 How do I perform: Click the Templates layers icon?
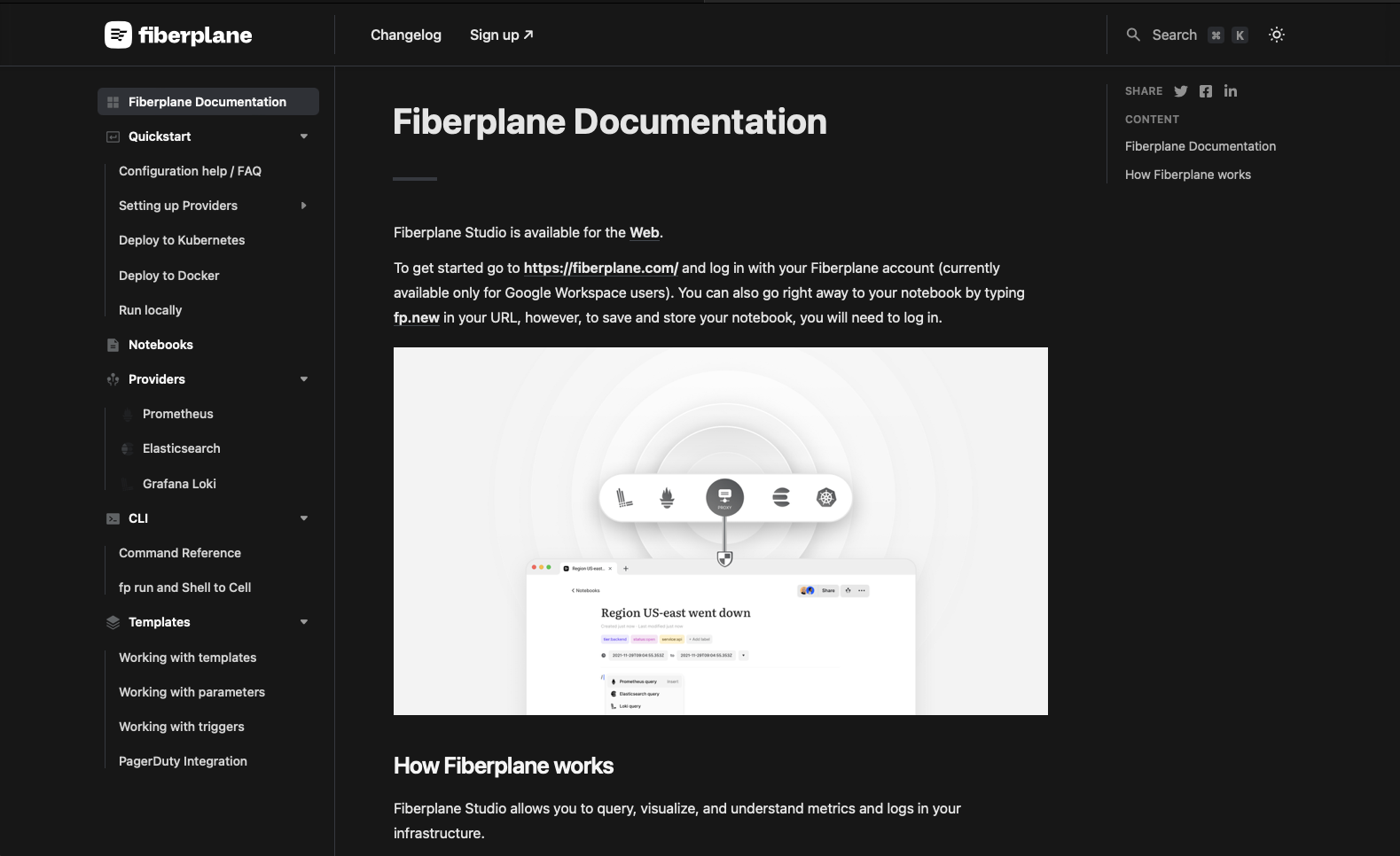[113, 622]
